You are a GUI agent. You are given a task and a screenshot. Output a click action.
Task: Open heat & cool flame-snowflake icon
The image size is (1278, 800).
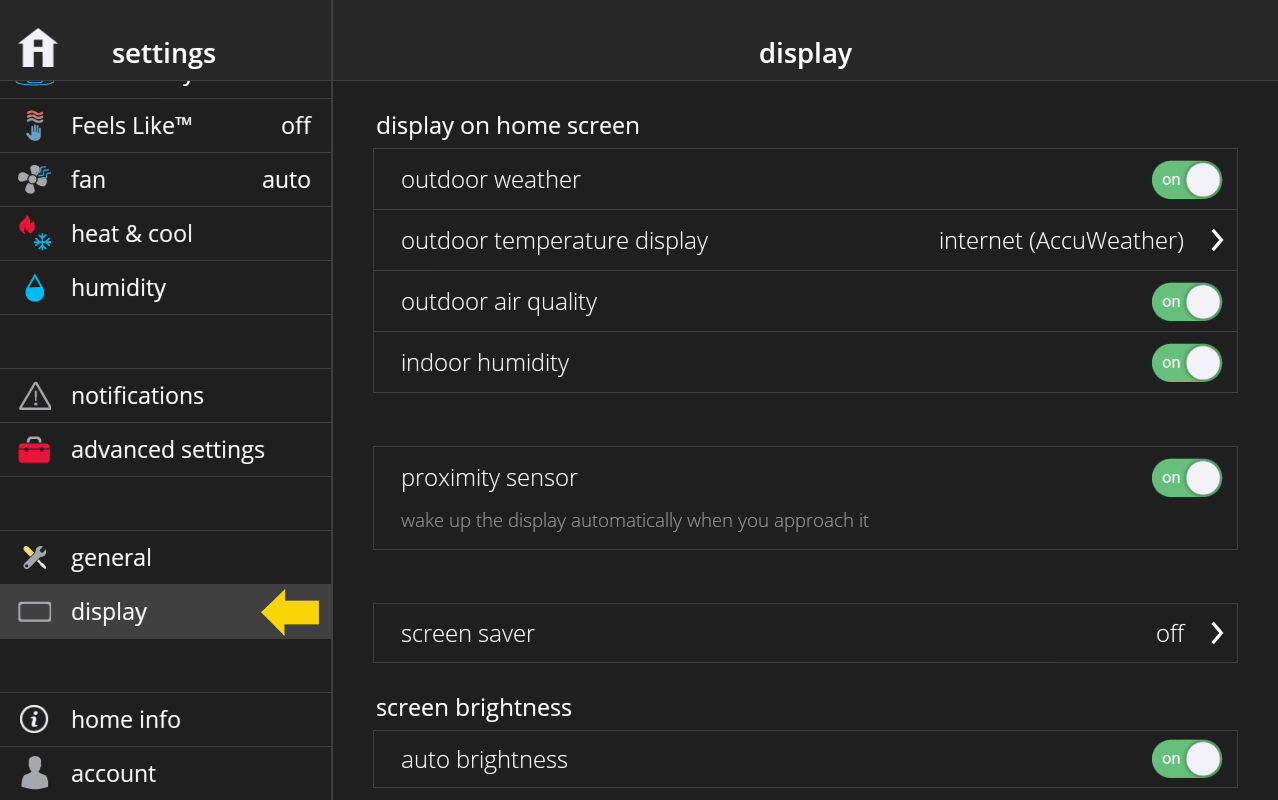coord(35,234)
